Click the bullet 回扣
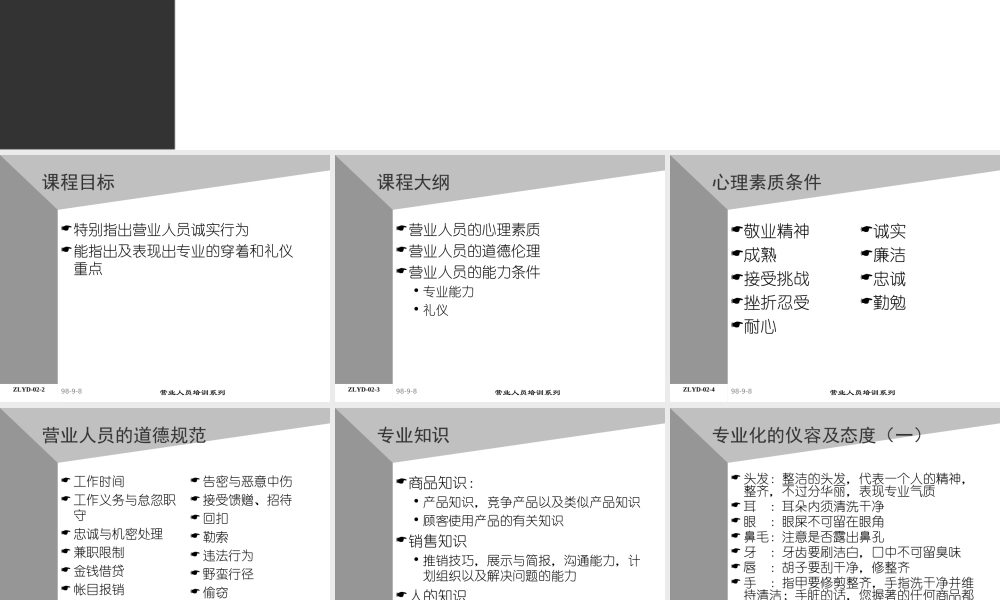 216,518
